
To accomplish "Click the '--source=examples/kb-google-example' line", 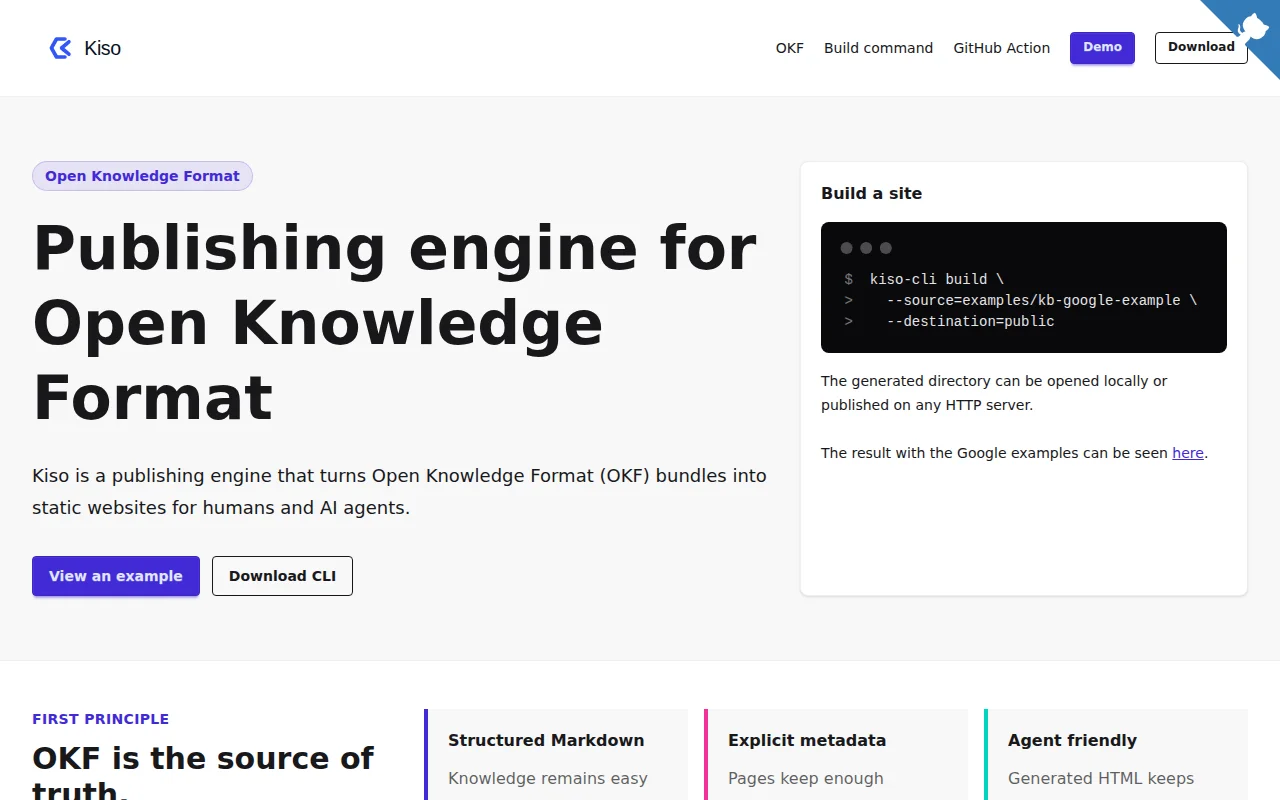I will 1041,300.
